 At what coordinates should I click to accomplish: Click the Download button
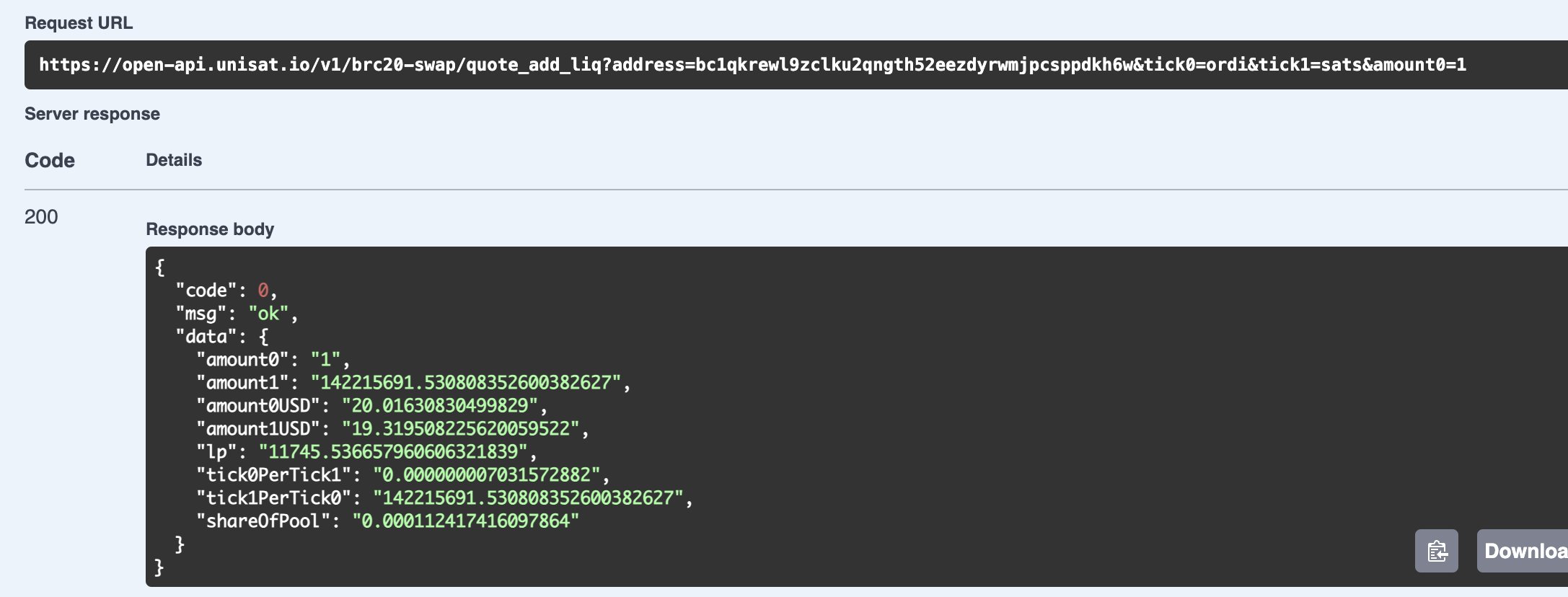tap(1523, 551)
